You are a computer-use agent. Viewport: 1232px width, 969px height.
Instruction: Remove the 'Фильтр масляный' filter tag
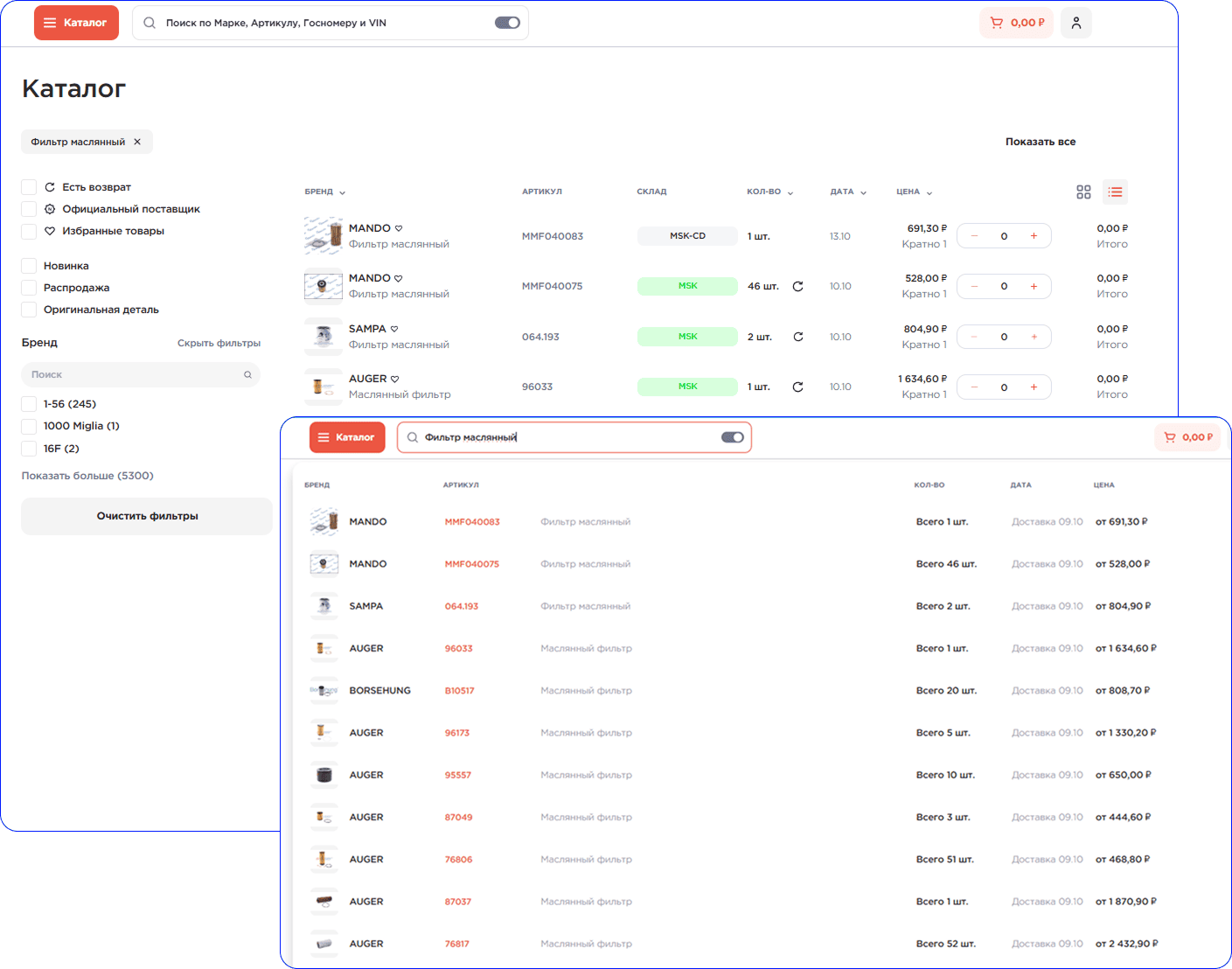pyautogui.click(x=137, y=142)
